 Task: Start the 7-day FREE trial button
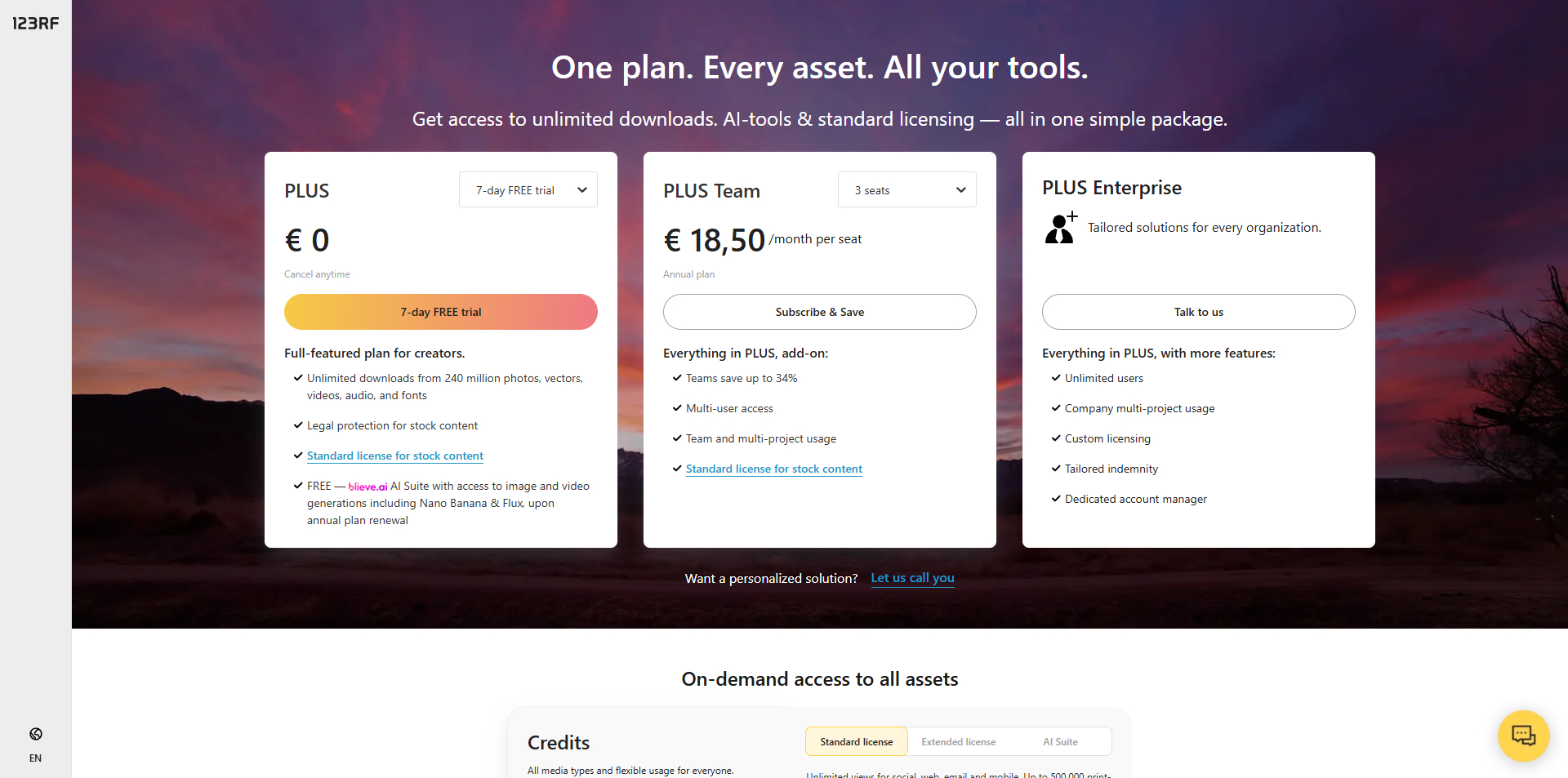[x=440, y=312]
